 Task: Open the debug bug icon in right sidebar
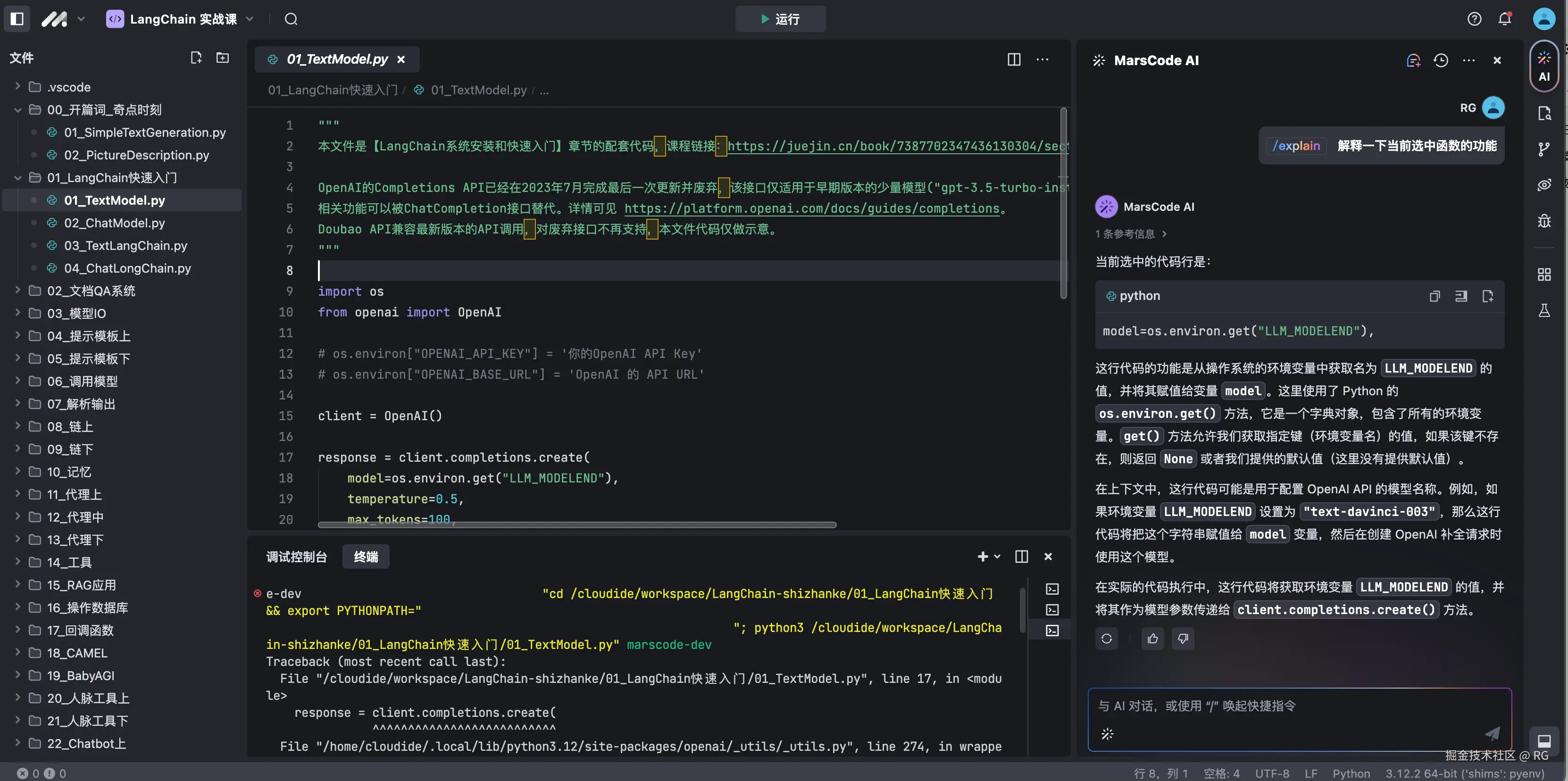coord(1543,220)
